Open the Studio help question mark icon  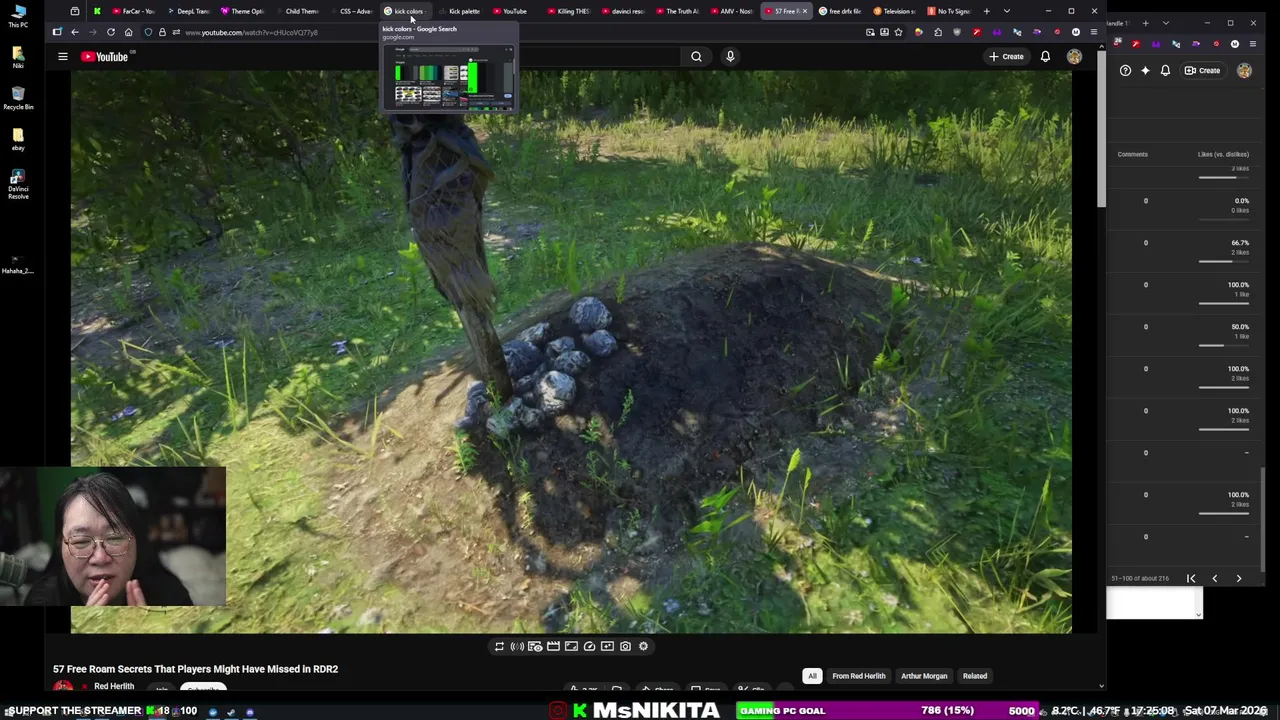click(x=1125, y=71)
